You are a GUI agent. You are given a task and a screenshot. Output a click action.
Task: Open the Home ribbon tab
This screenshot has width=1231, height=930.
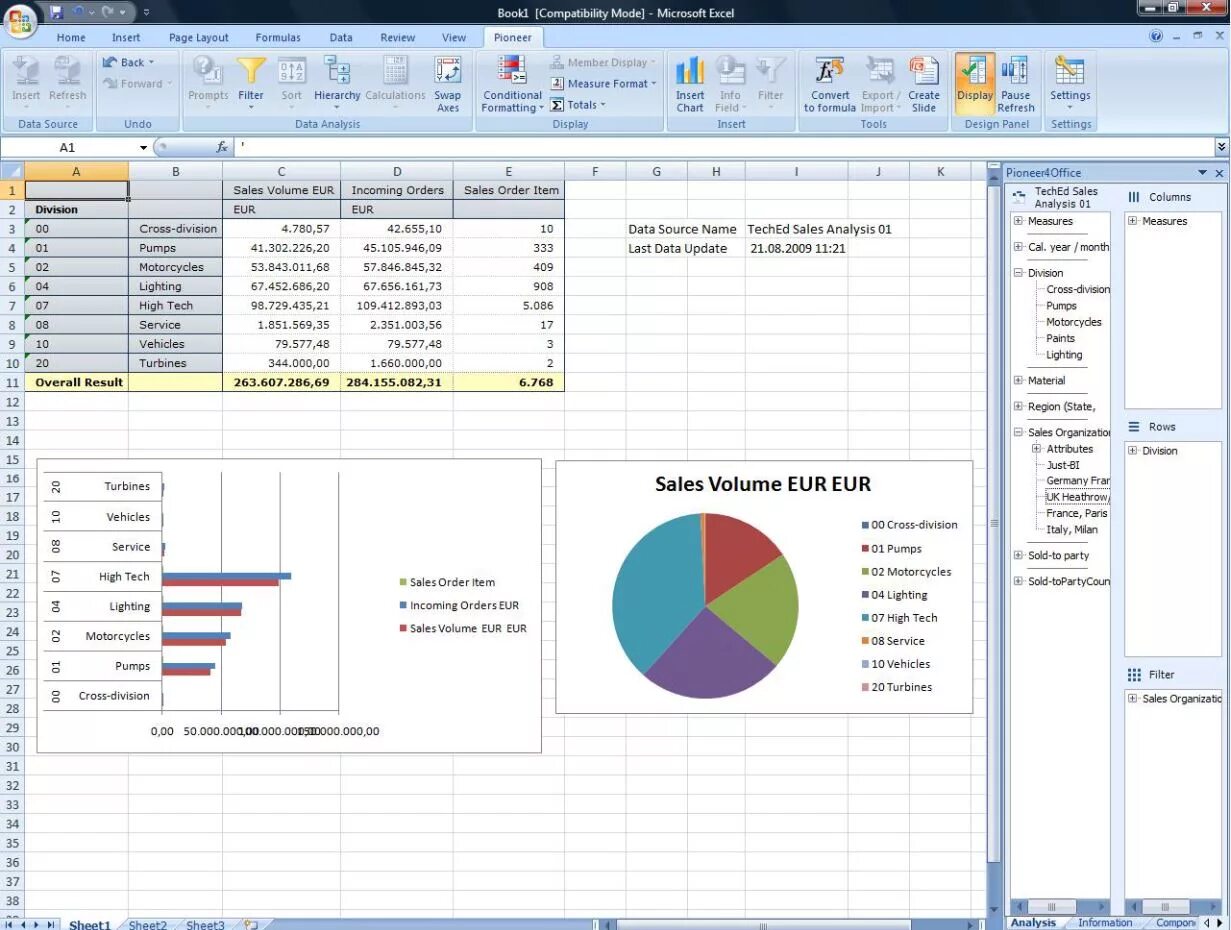(71, 37)
